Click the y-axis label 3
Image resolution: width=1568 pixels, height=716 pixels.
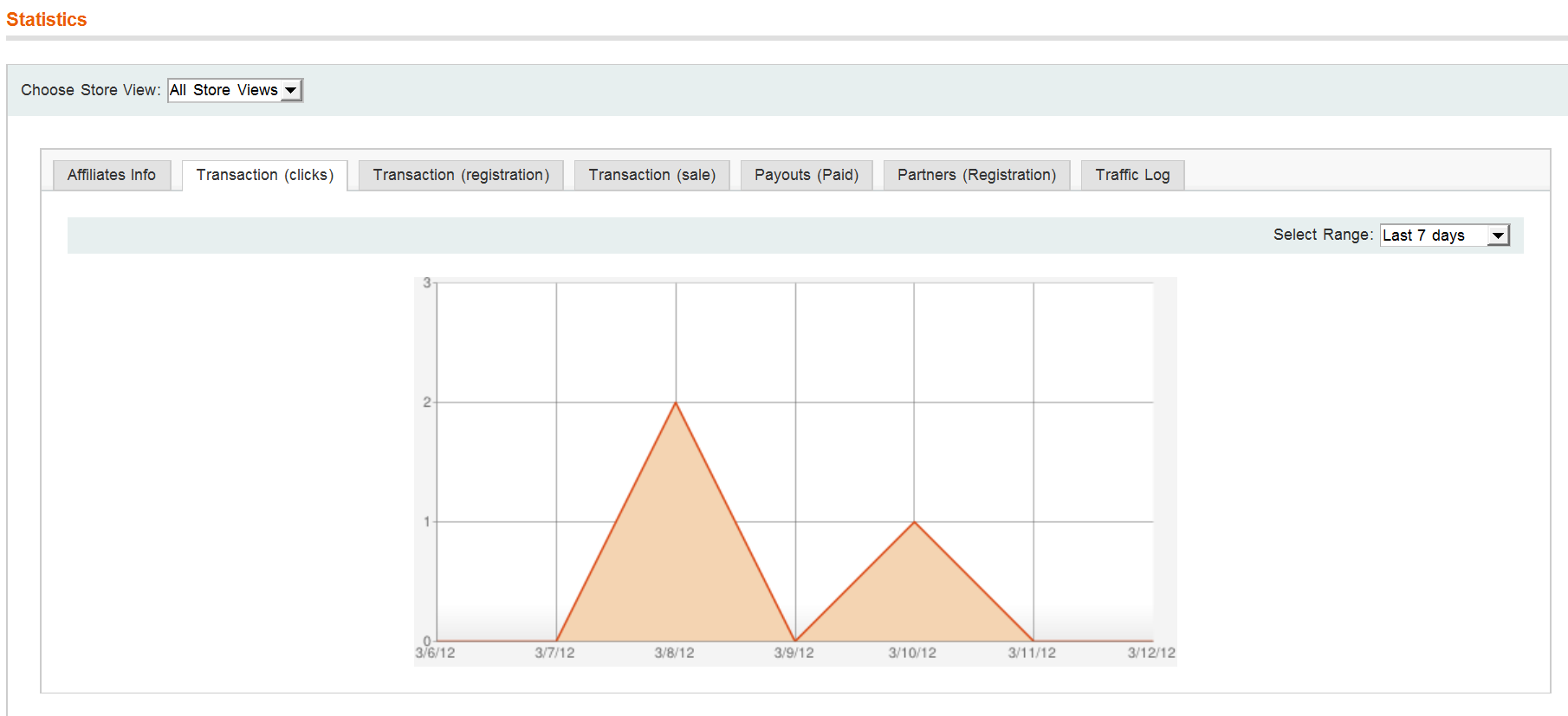426,283
